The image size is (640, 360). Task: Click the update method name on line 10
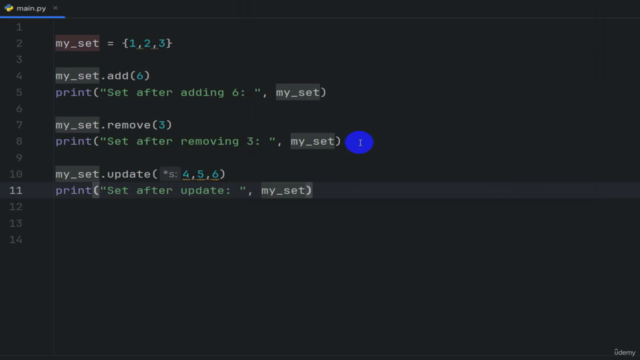point(129,174)
